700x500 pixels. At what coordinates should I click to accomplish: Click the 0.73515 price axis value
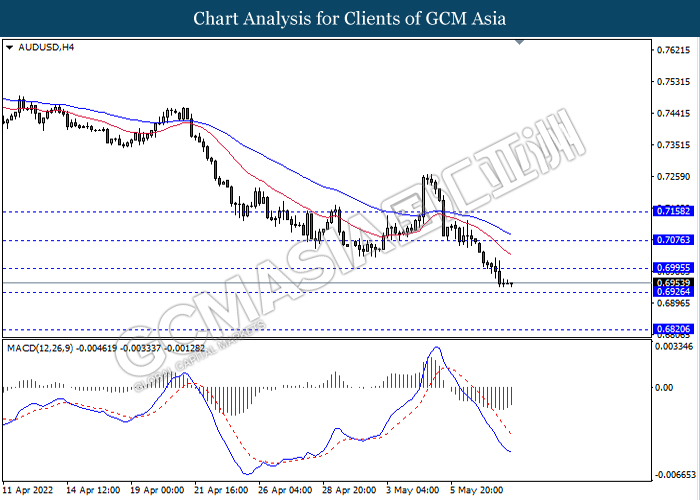[673, 145]
